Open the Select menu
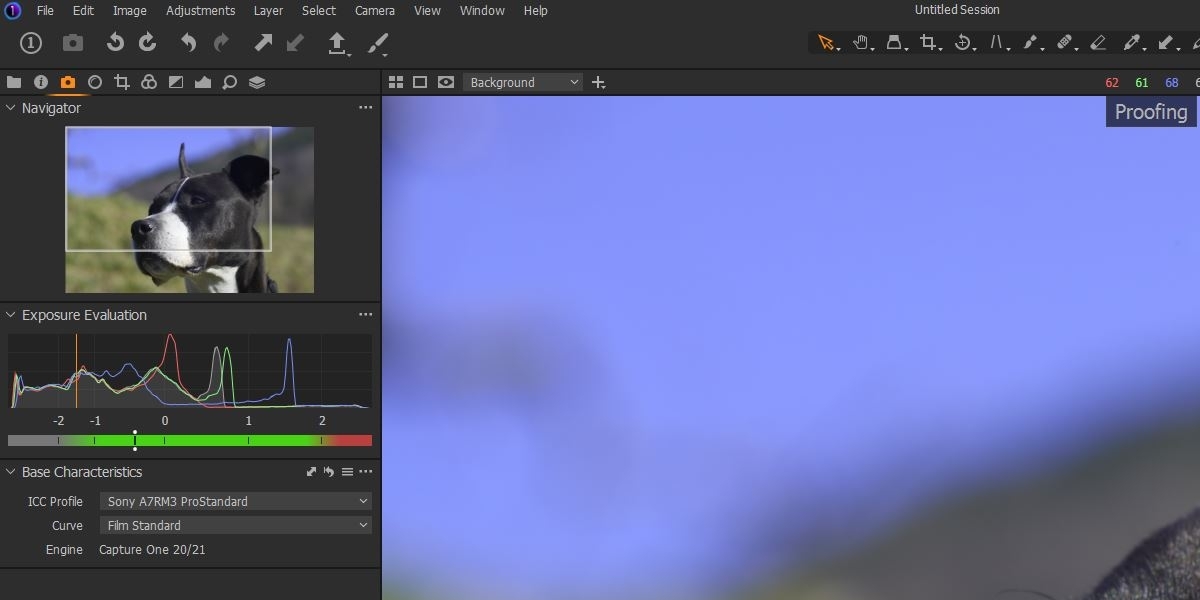 pyautogui.click(x=319, y=10)
